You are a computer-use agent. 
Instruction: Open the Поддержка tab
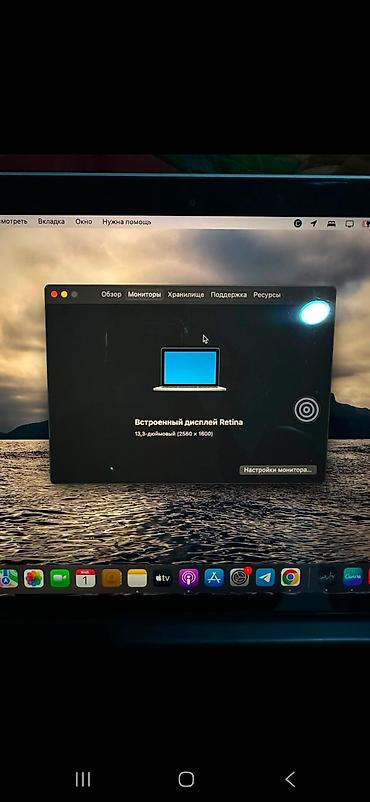[x=229, y=295]
